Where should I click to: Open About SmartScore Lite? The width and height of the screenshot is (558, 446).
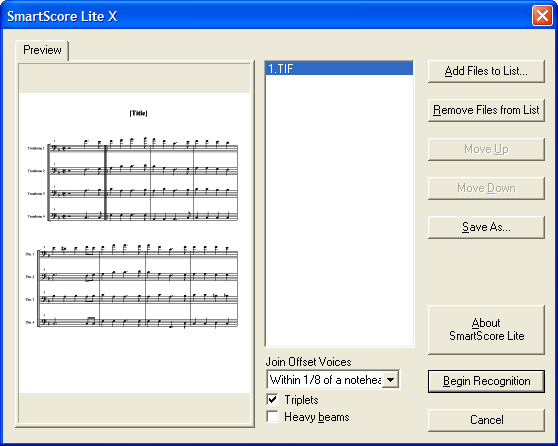coord(486,330)
